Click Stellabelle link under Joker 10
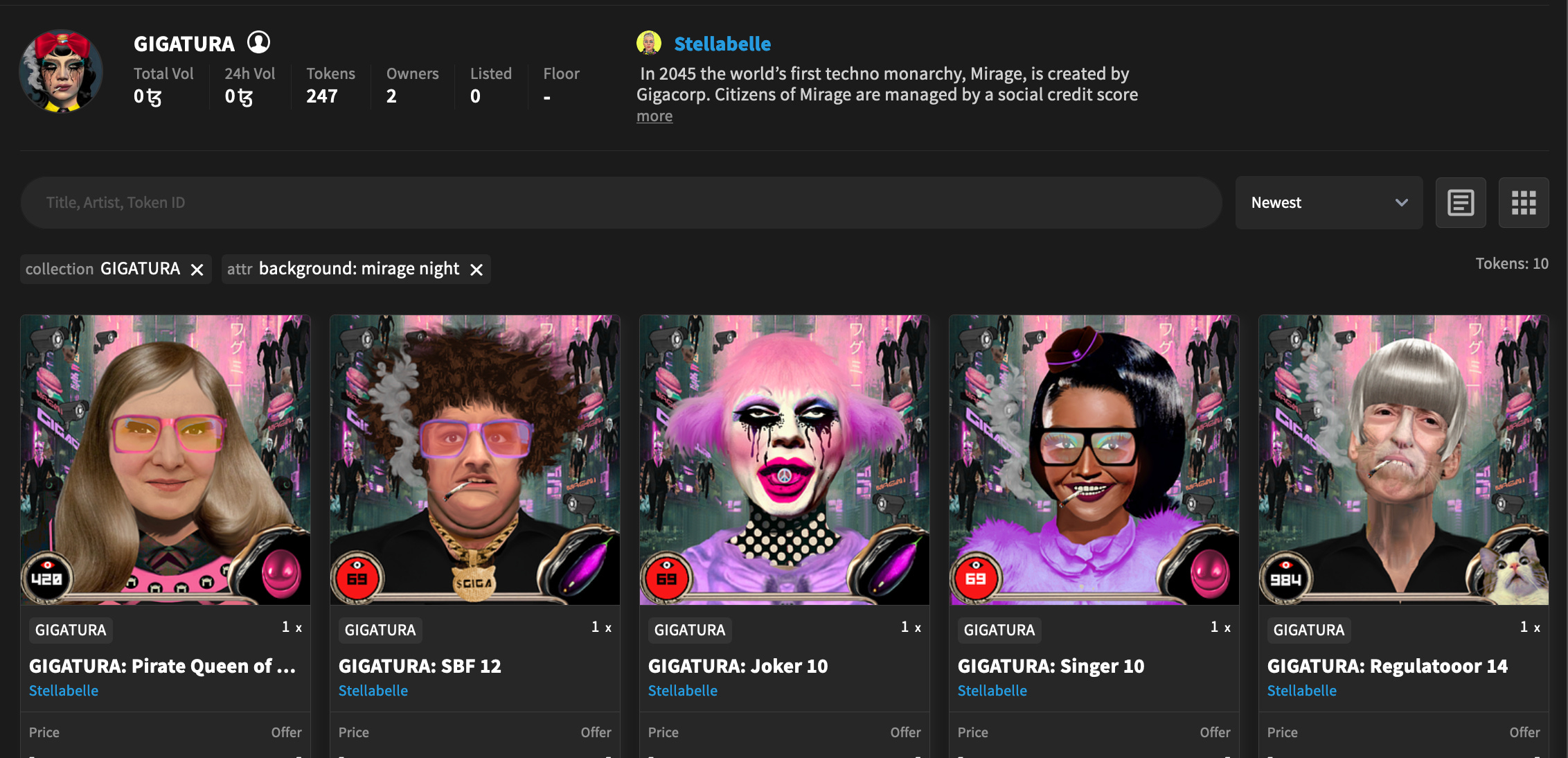Image resolution: width=1568 pixels, height=758 pixels. (682, 691)
